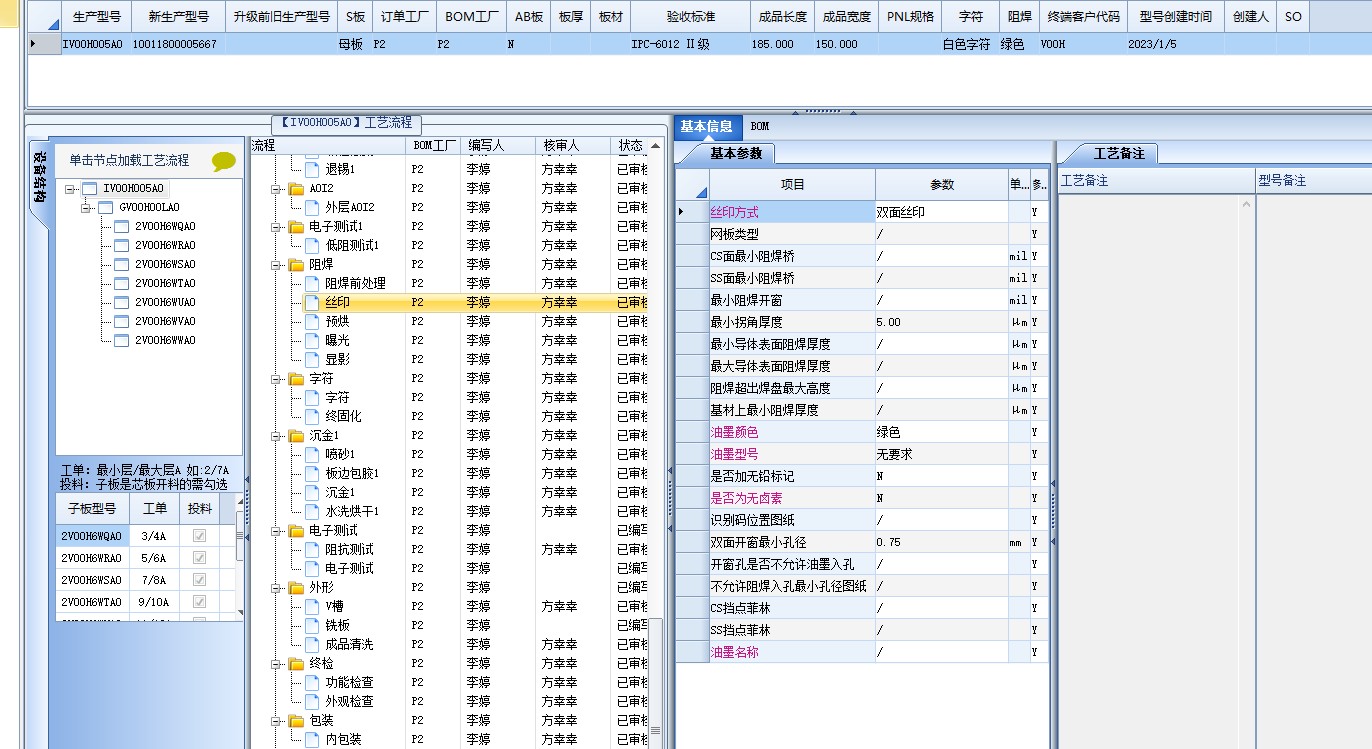Toggle 投料 checkbox for 2V00H6WSA0

point(200,580)
